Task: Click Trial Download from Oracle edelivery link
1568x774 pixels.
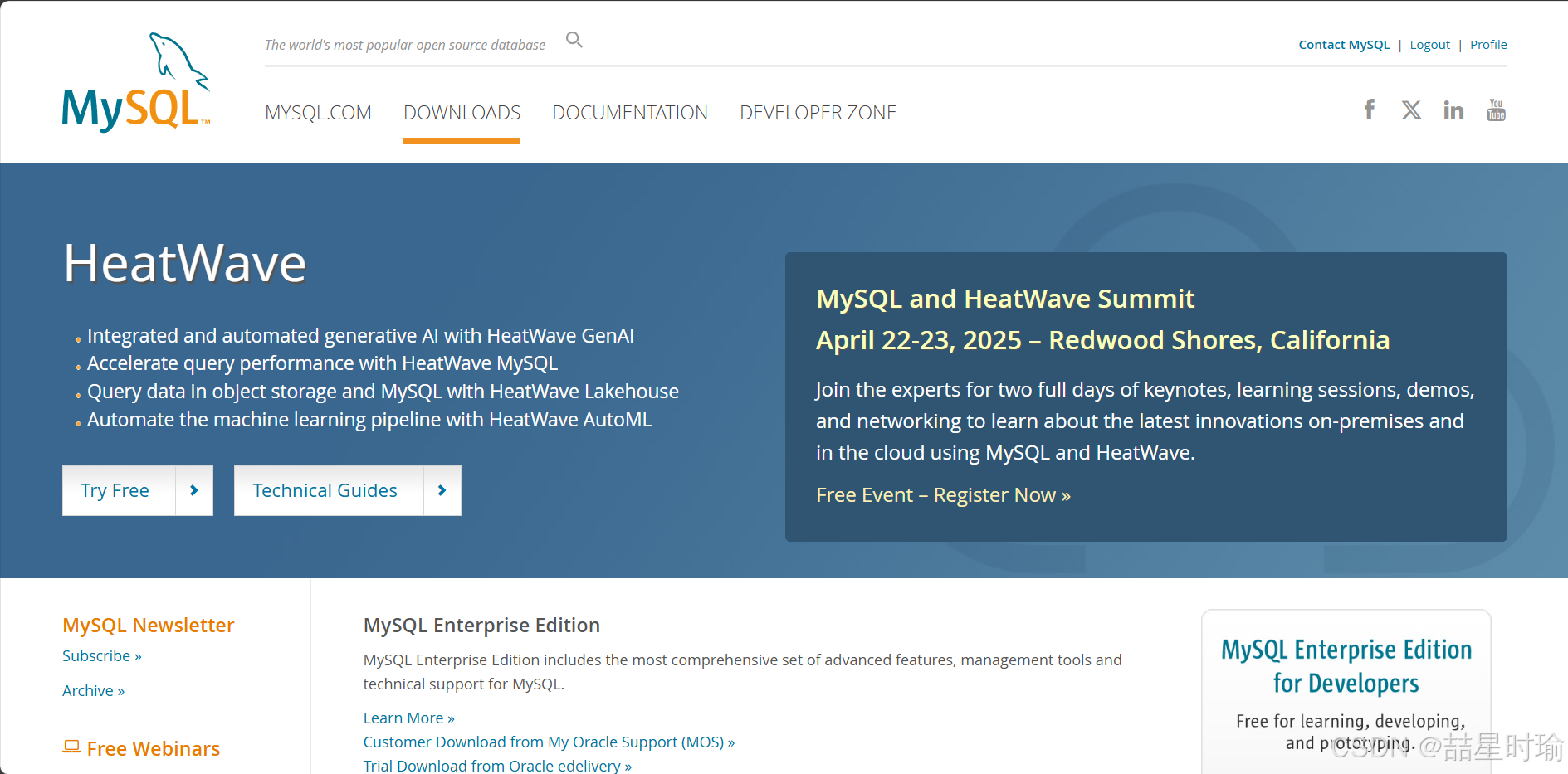Action: tap(497, 766)
